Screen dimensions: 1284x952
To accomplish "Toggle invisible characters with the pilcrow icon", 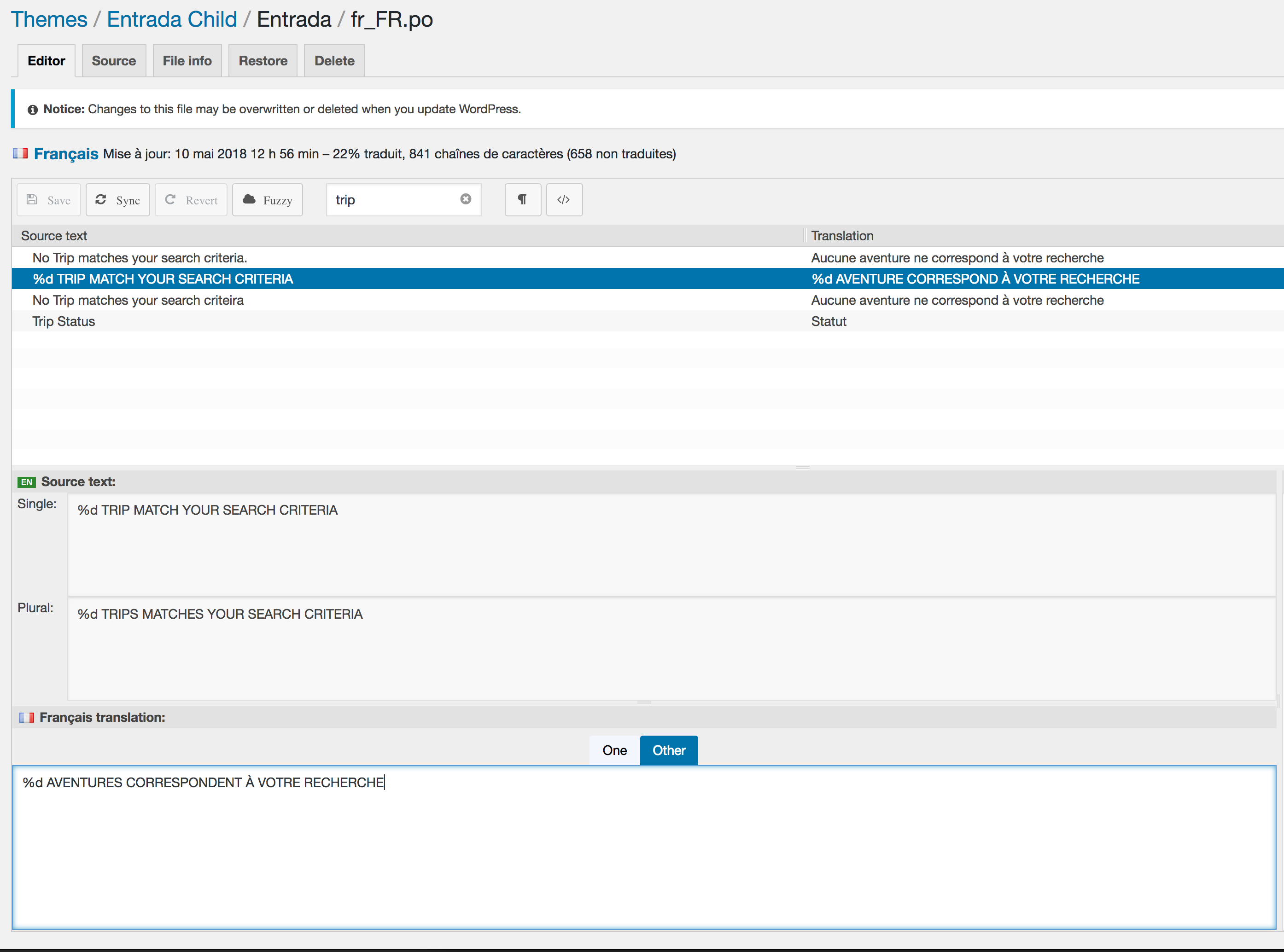I will pyautogui.click(x=523, y=200).
